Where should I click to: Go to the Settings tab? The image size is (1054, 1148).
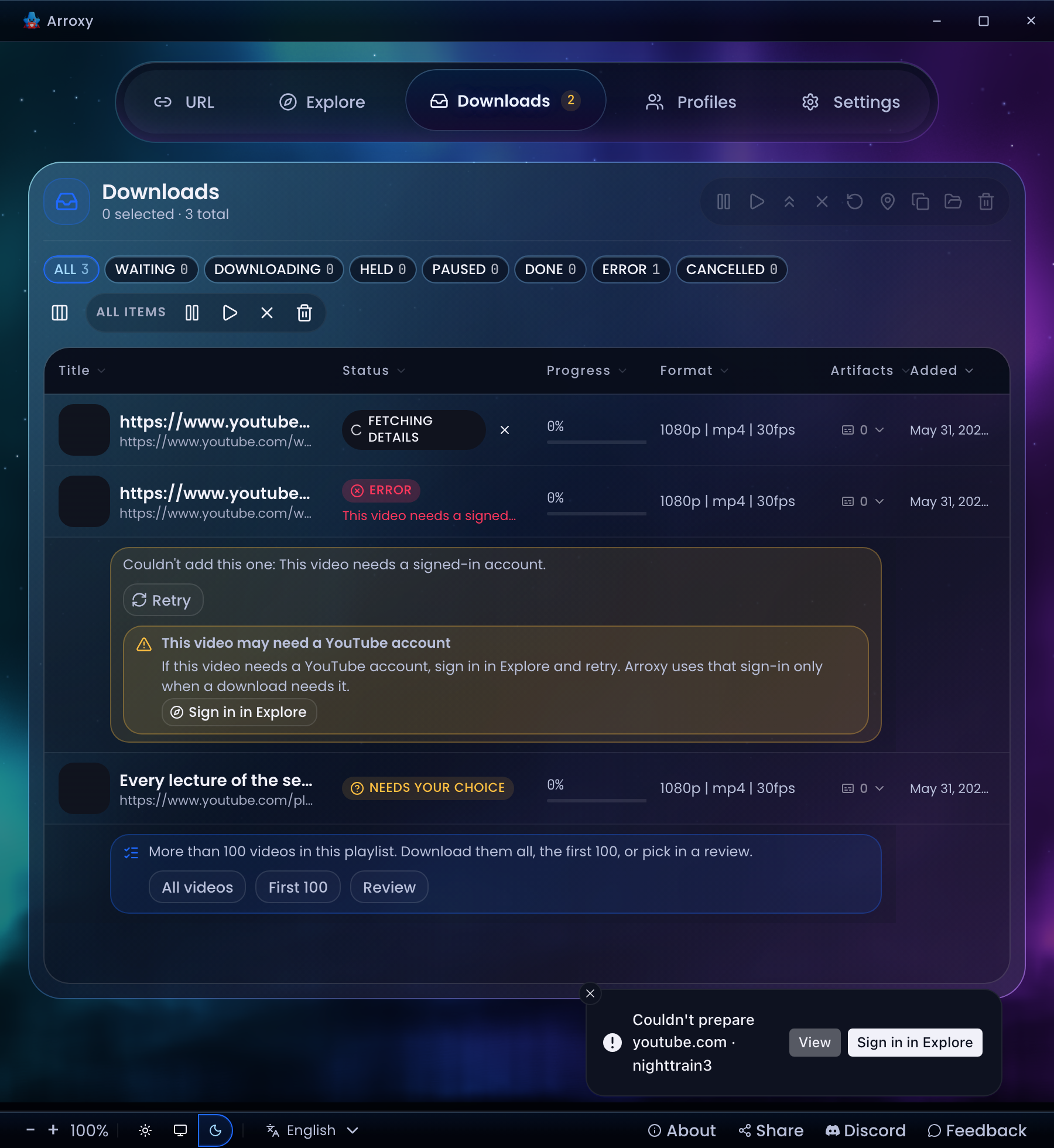pyautogui.click(x=851, y=102)
